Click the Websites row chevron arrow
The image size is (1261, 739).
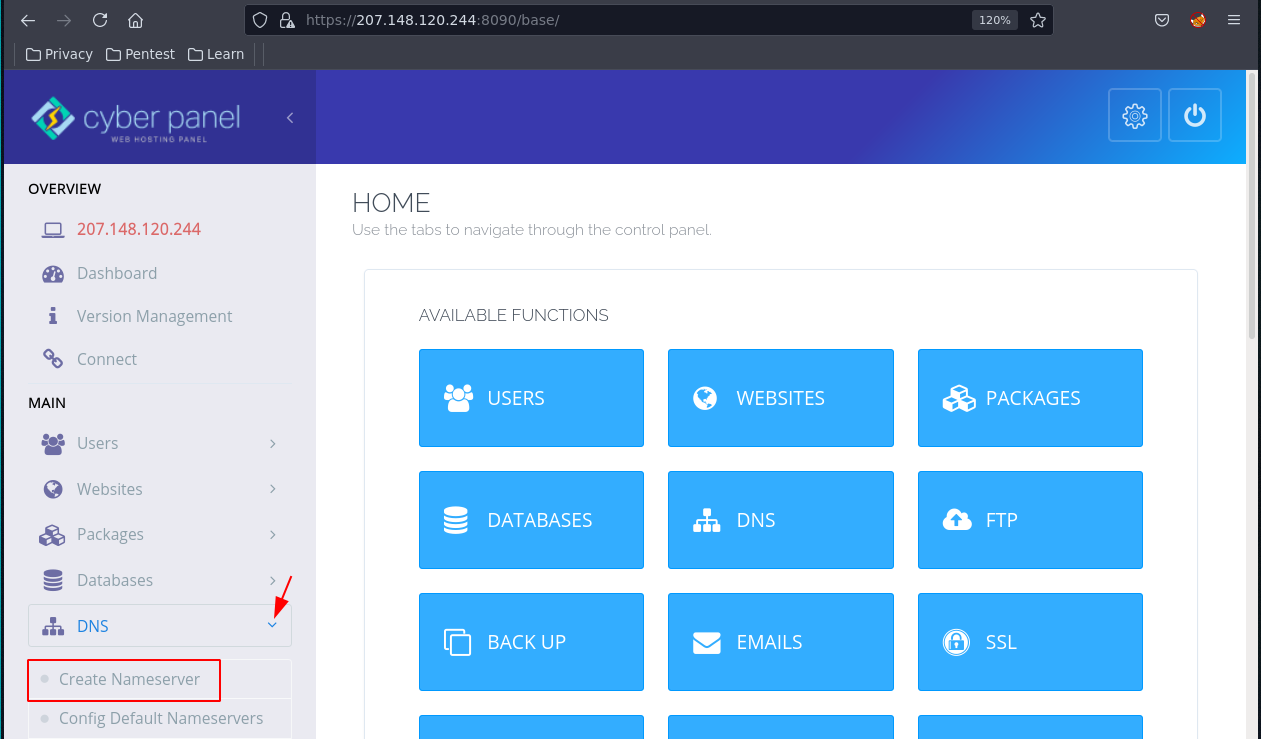(273, 489)
